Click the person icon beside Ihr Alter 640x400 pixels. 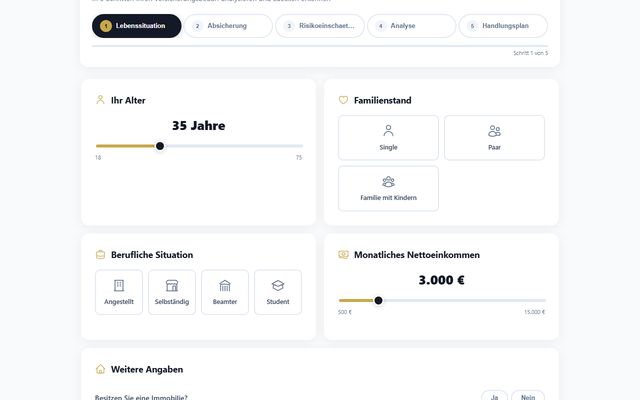click(100, 100)
